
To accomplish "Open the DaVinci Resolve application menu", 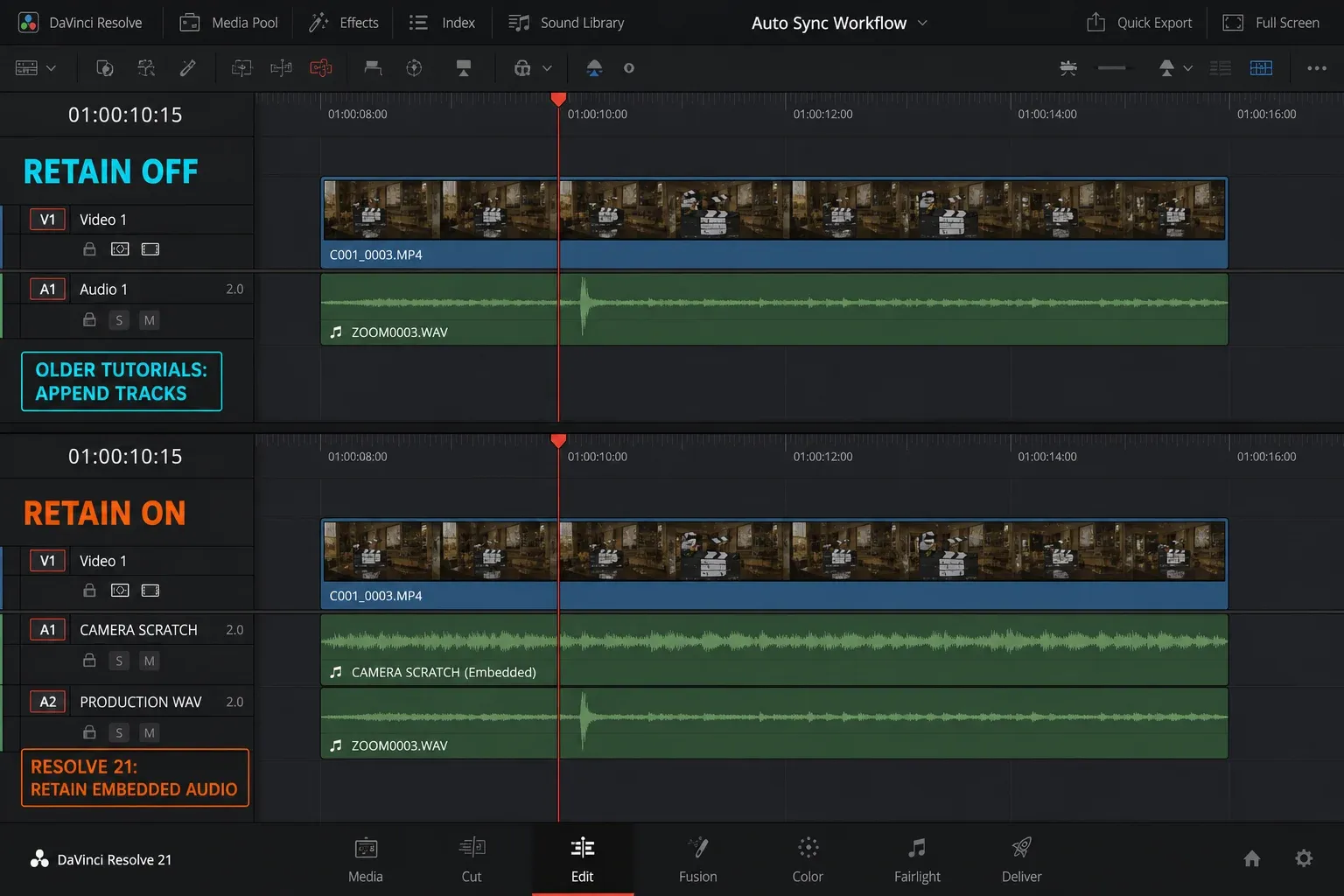I will tap(80, 23).
